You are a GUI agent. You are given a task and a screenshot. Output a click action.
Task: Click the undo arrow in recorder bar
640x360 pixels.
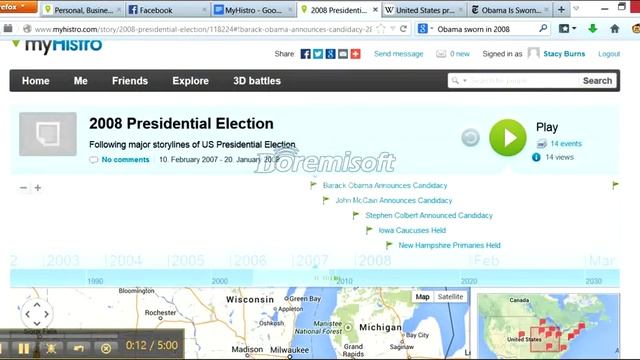coord(78,348)
